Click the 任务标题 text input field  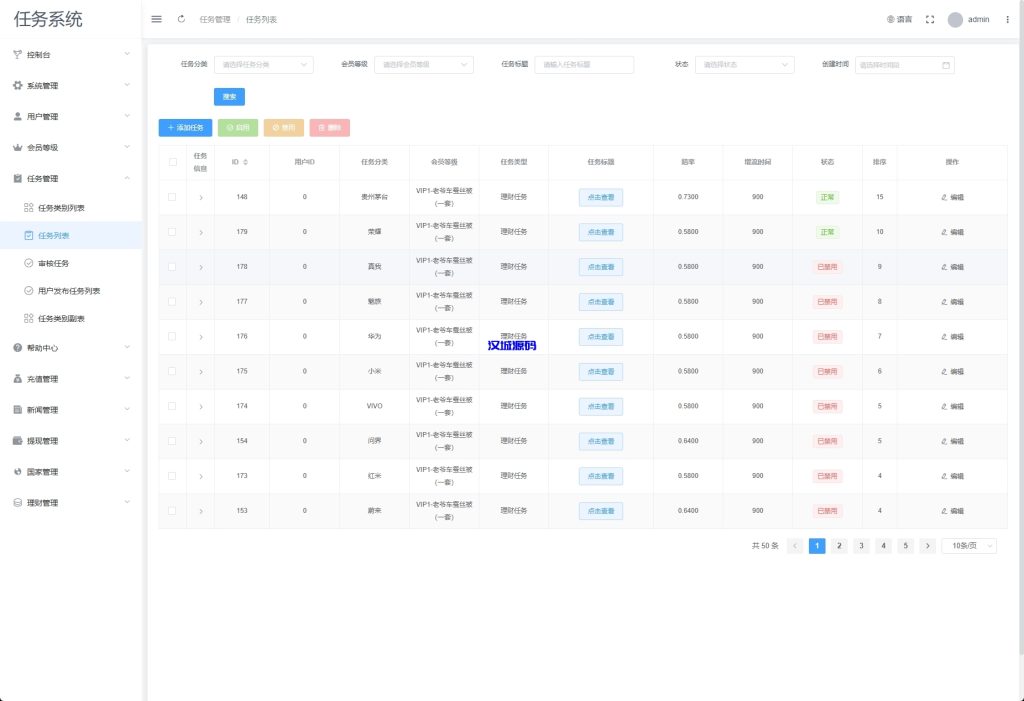point(584,65)
